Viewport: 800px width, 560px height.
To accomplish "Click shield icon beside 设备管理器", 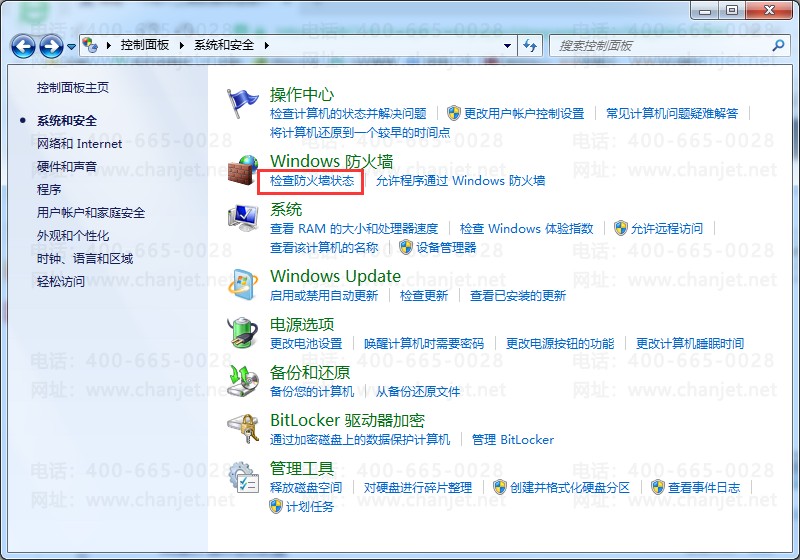I will (x=406, y=248).
